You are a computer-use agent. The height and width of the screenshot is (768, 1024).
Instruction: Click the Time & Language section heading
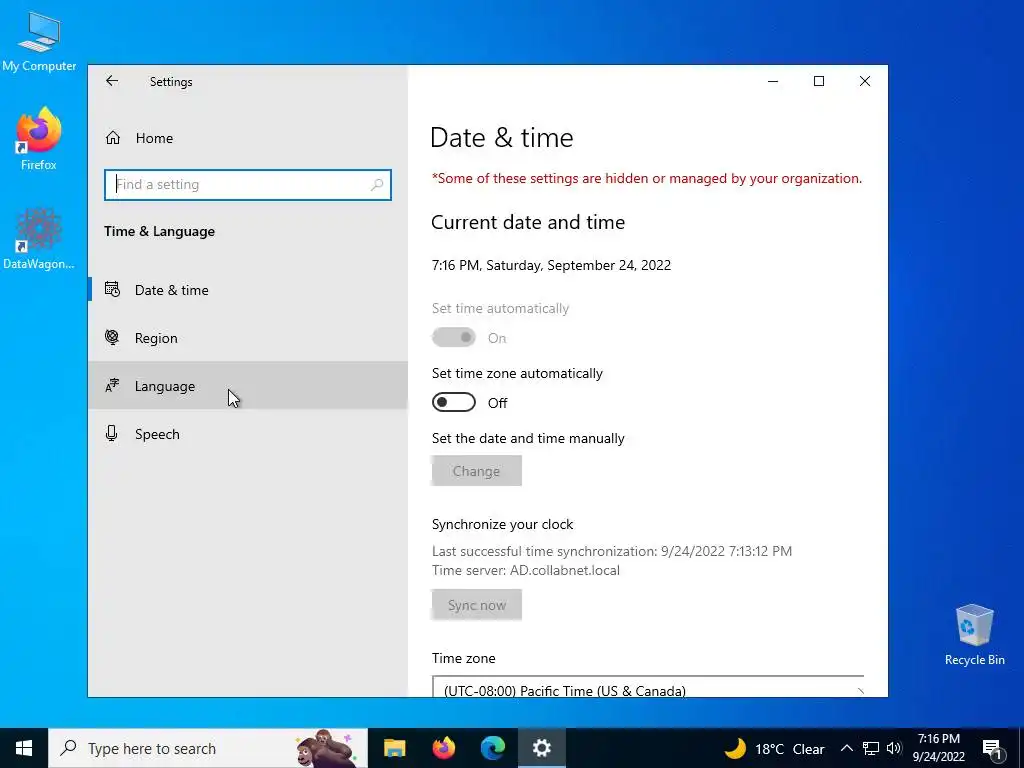tap(159, 231)
